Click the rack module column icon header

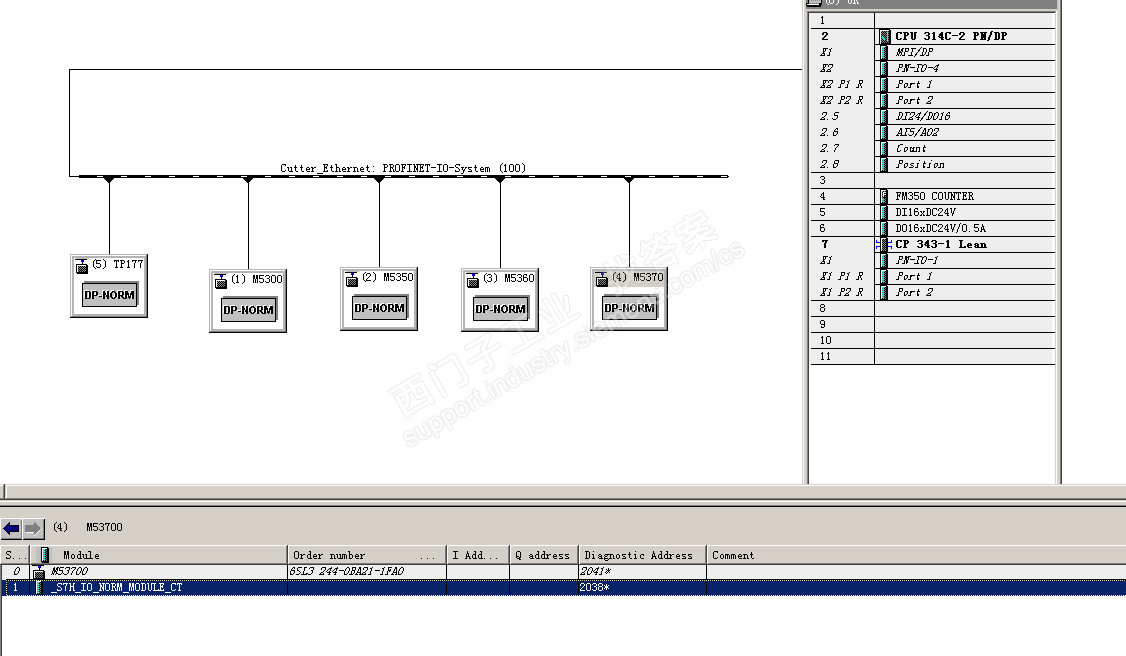pos(45,555)
